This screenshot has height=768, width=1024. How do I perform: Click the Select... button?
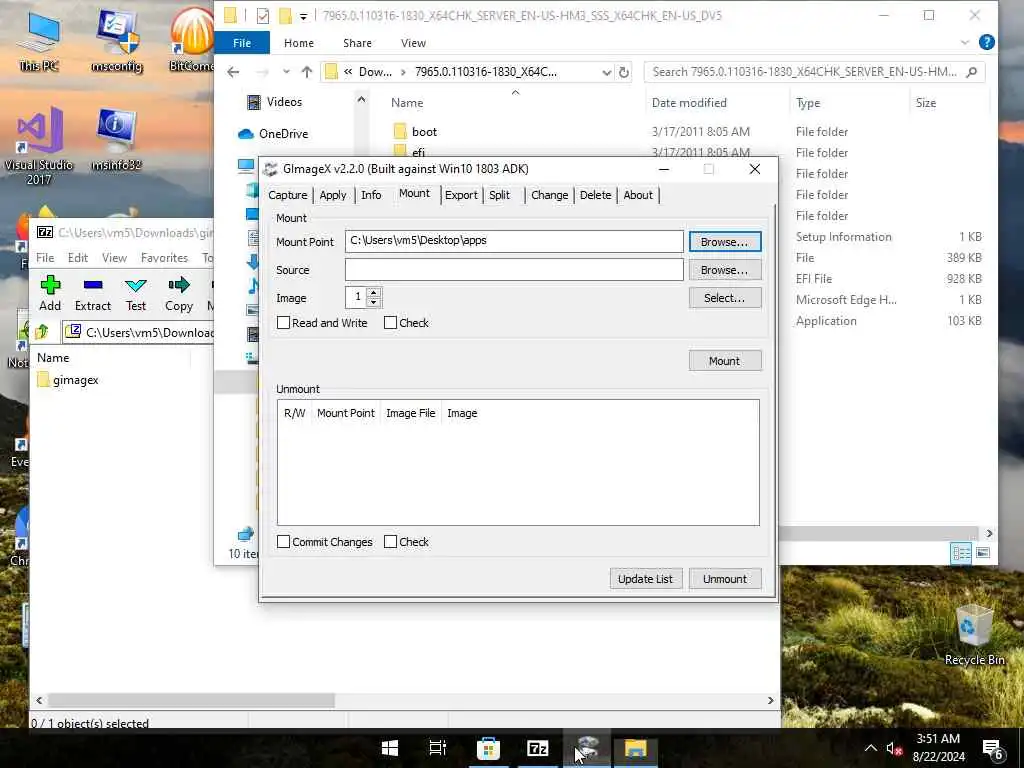[725, 298]
